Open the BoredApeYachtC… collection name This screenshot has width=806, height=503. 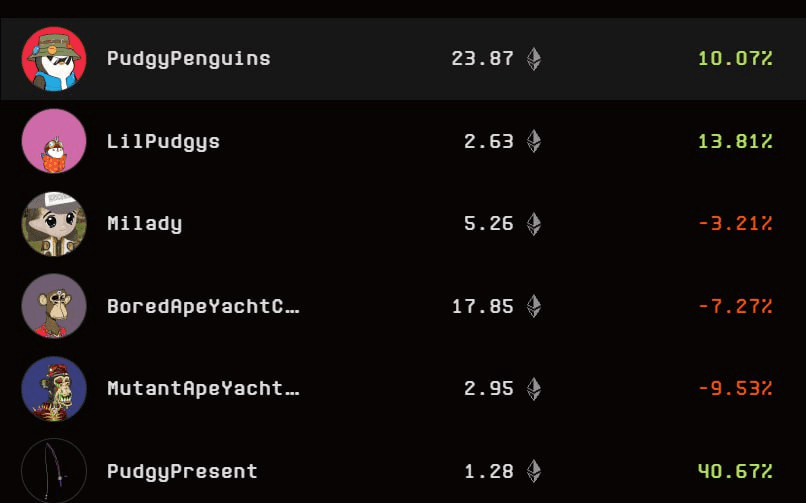(x=203, y=306)
